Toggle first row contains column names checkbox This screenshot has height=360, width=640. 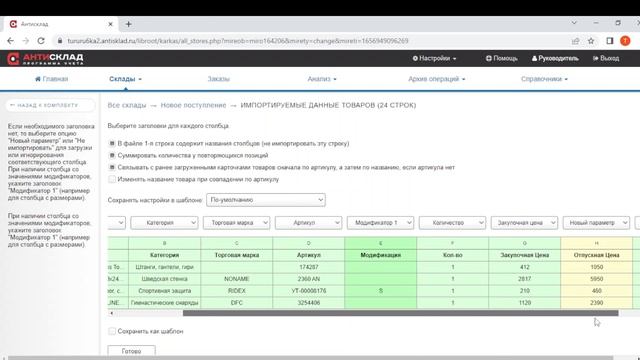point(112,143)
